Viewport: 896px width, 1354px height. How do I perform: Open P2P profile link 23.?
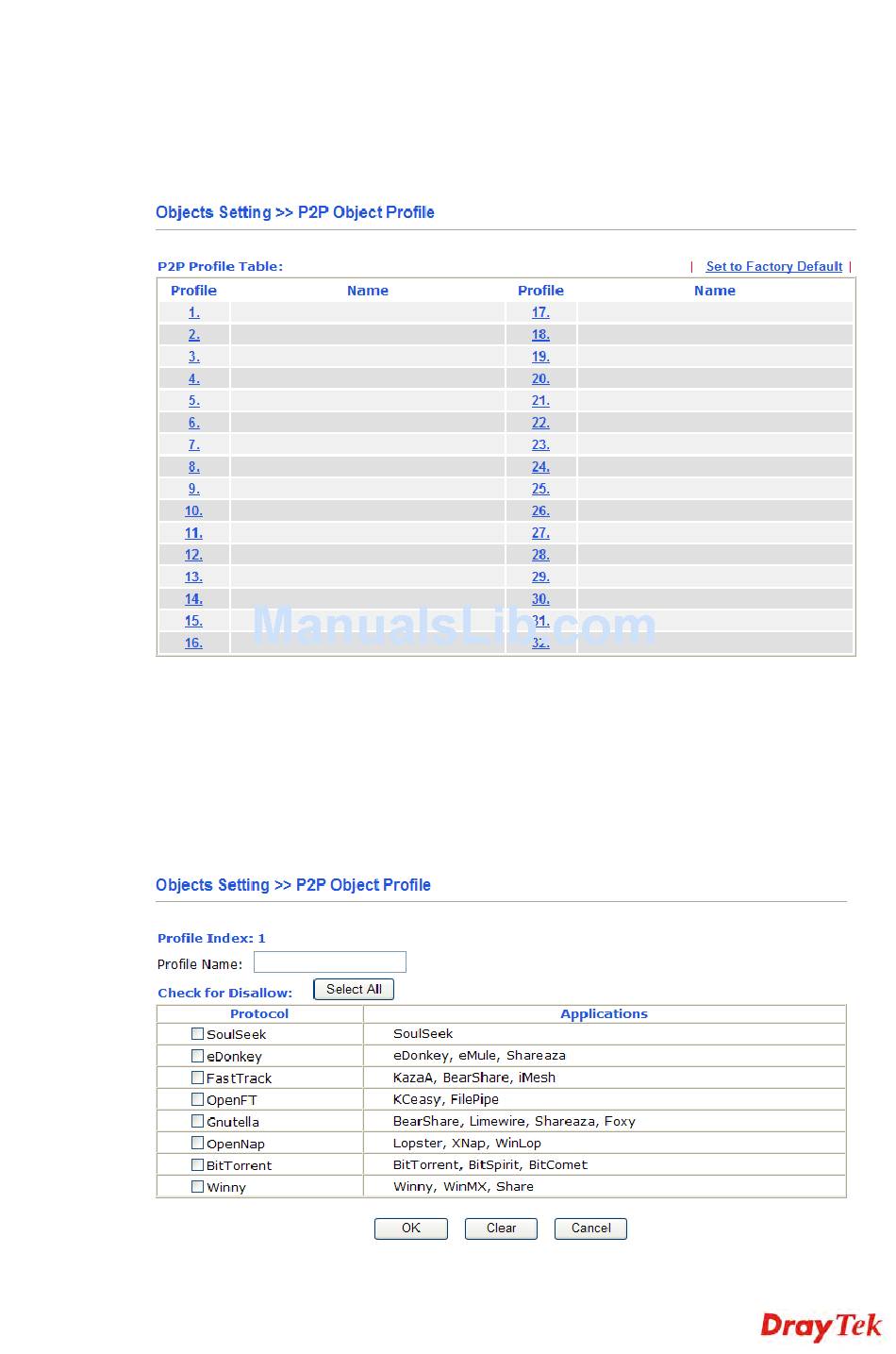click(540, 444)
